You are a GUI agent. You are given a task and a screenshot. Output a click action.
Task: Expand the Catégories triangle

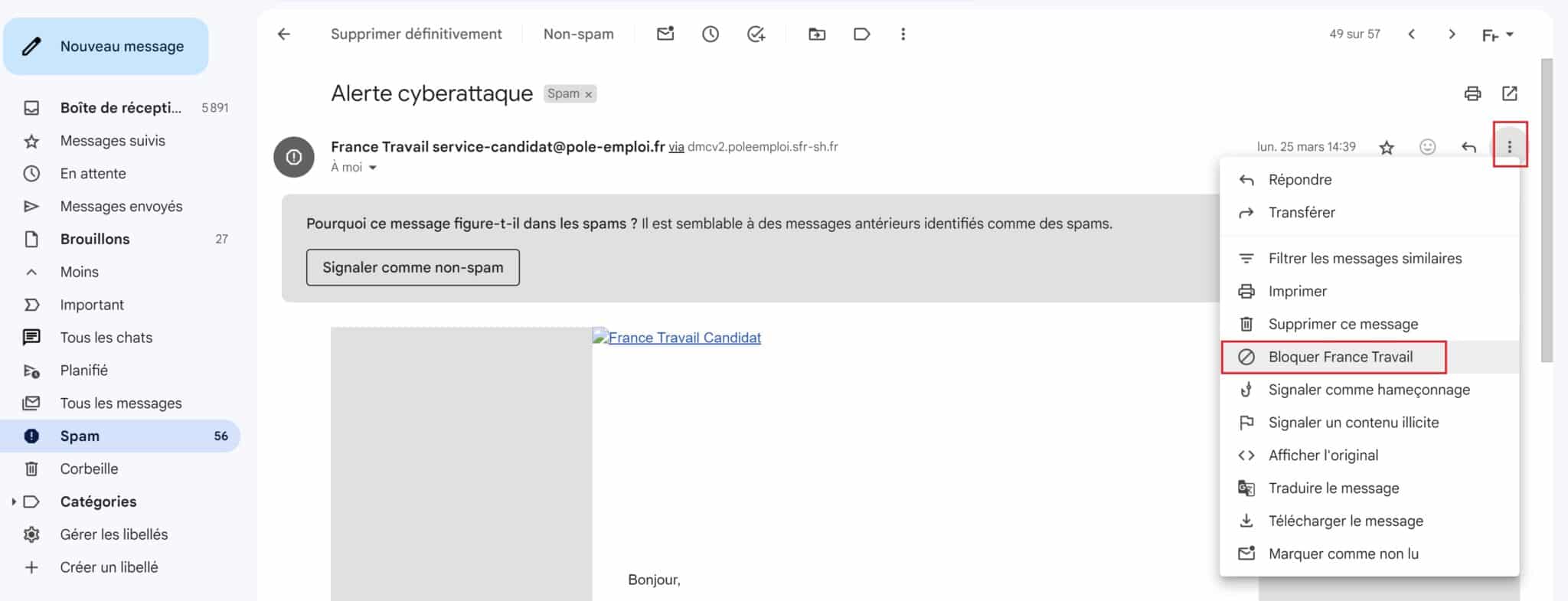[13, 502]
